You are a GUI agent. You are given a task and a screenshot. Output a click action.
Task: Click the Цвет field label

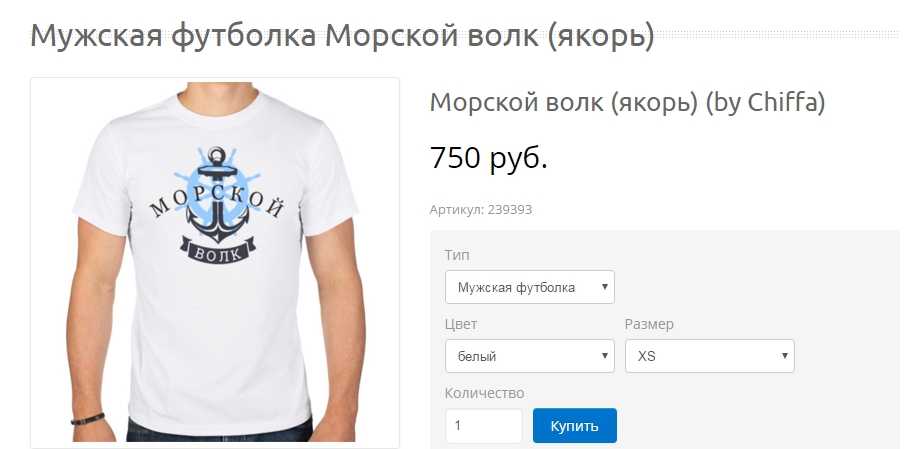(x=461, y=324)
